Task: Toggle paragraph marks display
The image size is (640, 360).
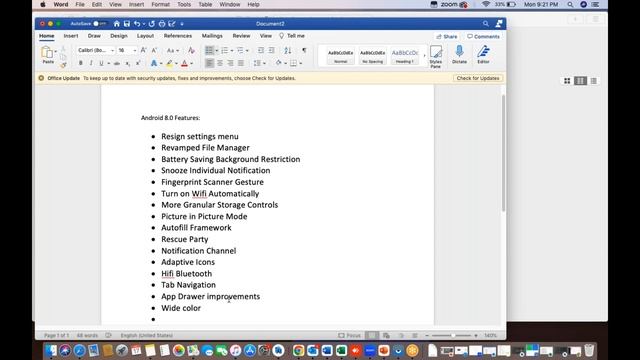Action: (304, 50)
